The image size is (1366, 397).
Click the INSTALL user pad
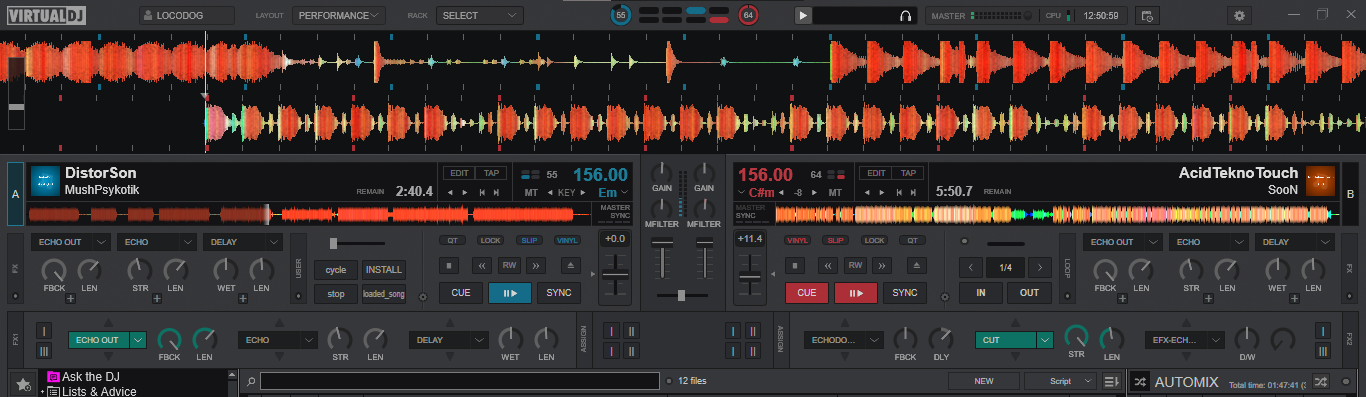click(384, 270)
